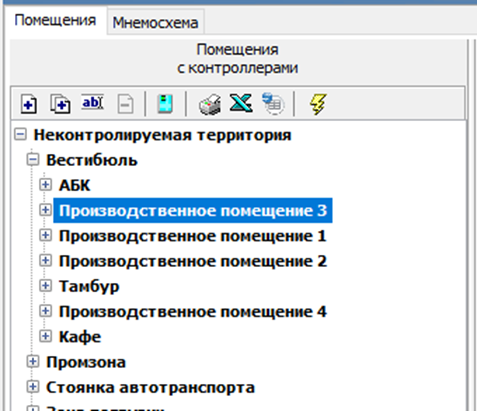The width and height of the screenshot is (477, 411).
Task: Click the Помещения с контроллерами header
Action: [x=238, y=59]
